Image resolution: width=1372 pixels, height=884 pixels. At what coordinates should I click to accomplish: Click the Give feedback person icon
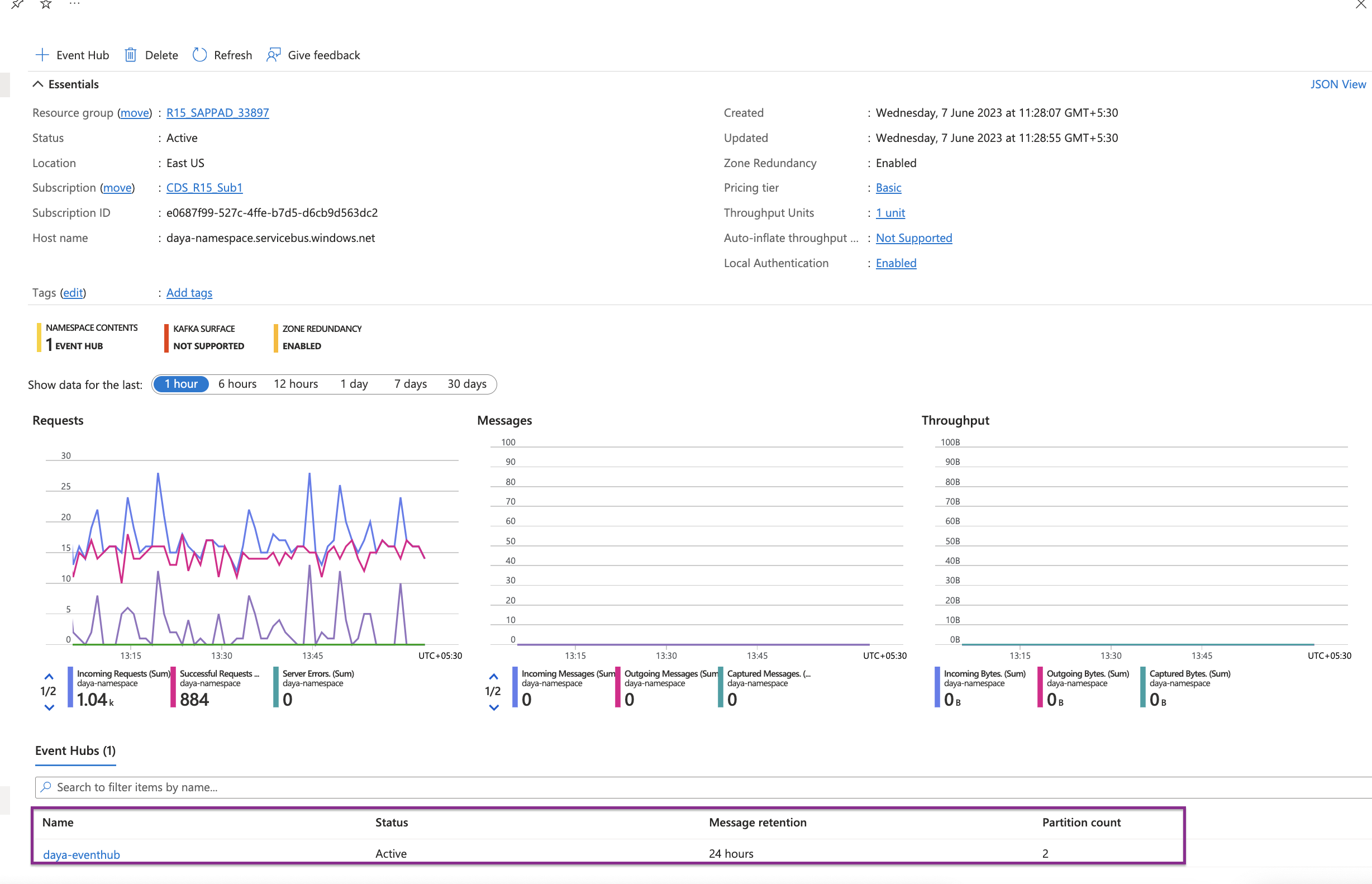pyautogui.click(x=274, y=55)
